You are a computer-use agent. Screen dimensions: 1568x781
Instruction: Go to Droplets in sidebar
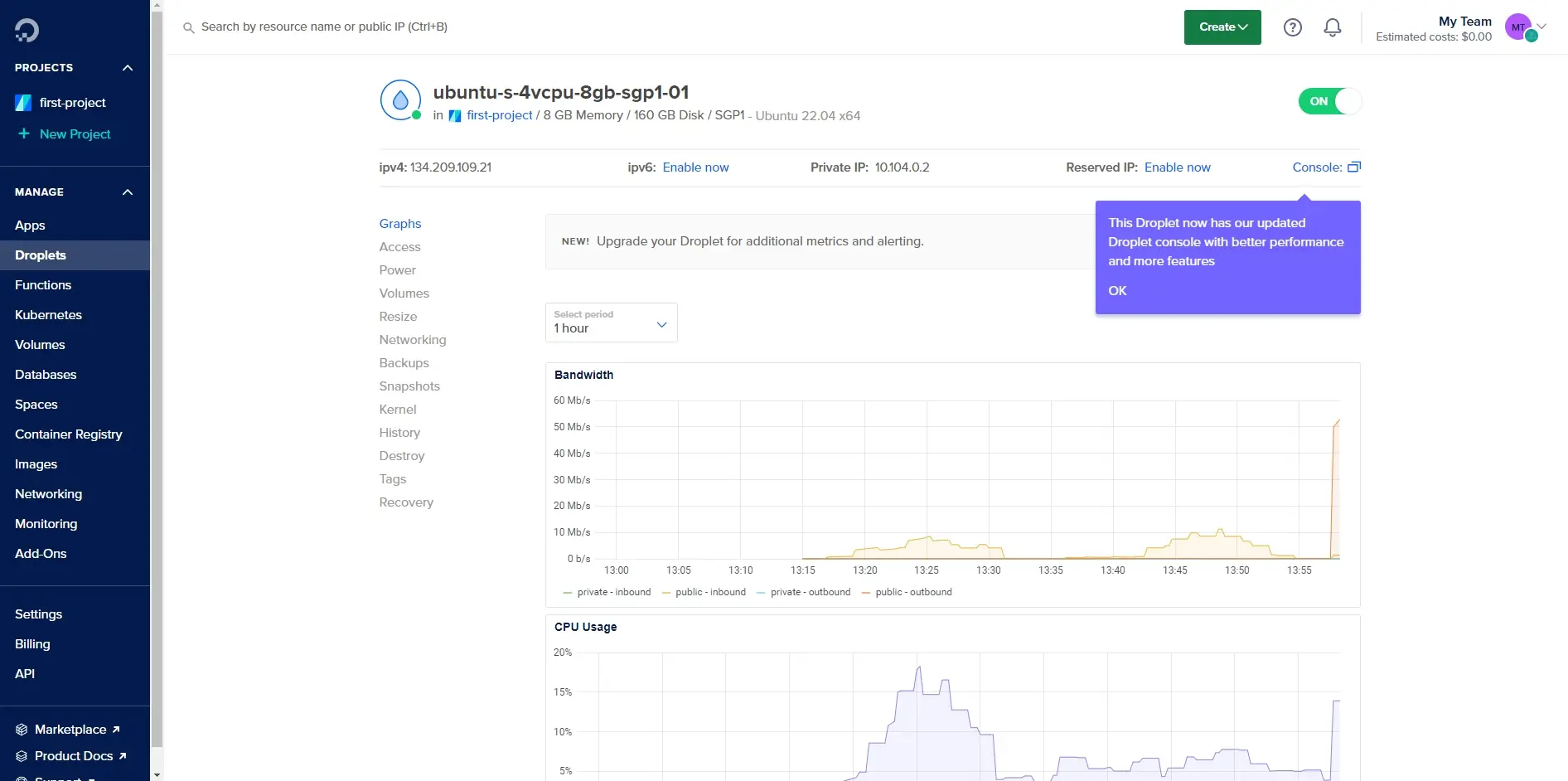[75, 255]
